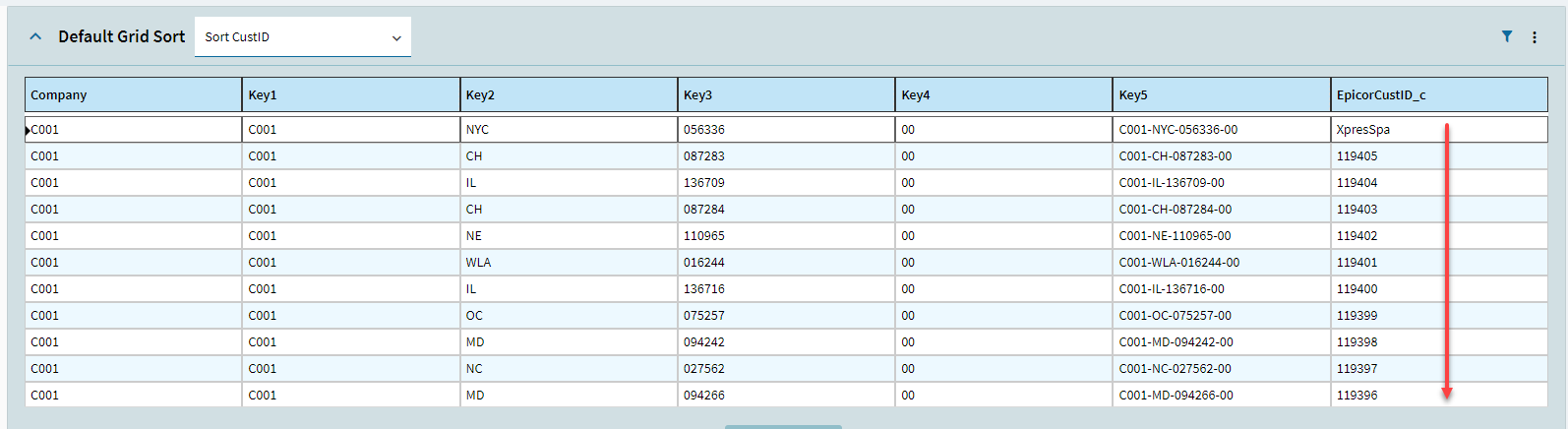Sort by the Key5 column header
Viewport: 1568px width, 429px height.
(x=1222, y=94)
